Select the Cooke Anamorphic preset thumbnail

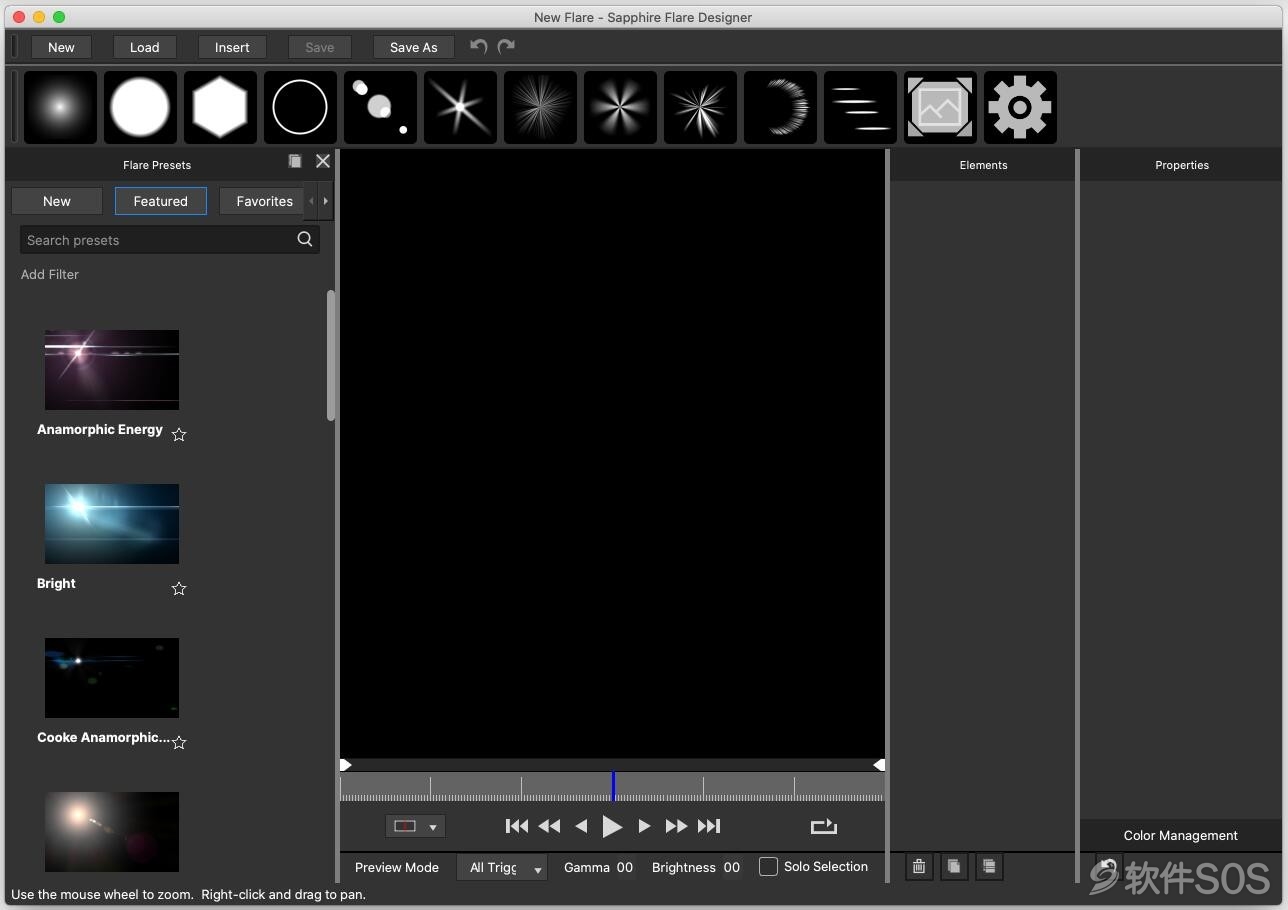(x=112, y=677)
